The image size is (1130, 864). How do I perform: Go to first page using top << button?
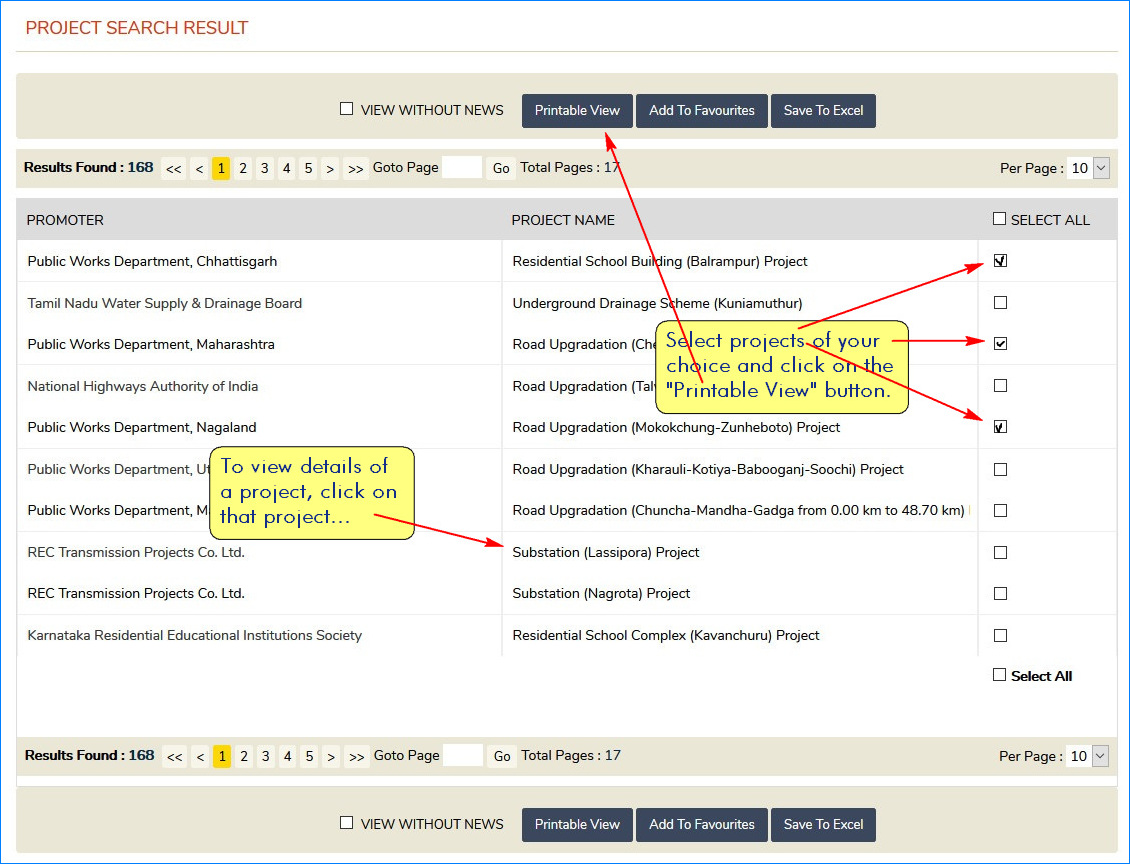174,169
